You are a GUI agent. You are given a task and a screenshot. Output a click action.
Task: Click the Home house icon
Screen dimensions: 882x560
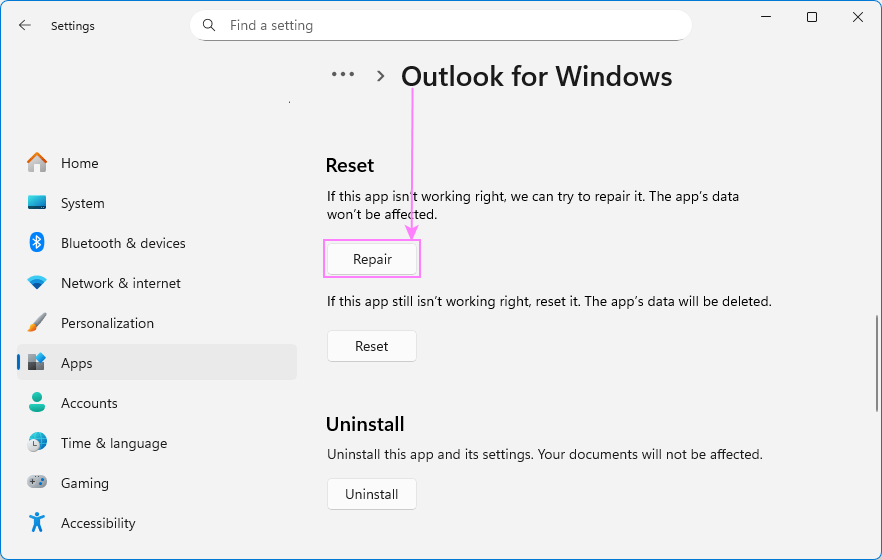[37, 162]
